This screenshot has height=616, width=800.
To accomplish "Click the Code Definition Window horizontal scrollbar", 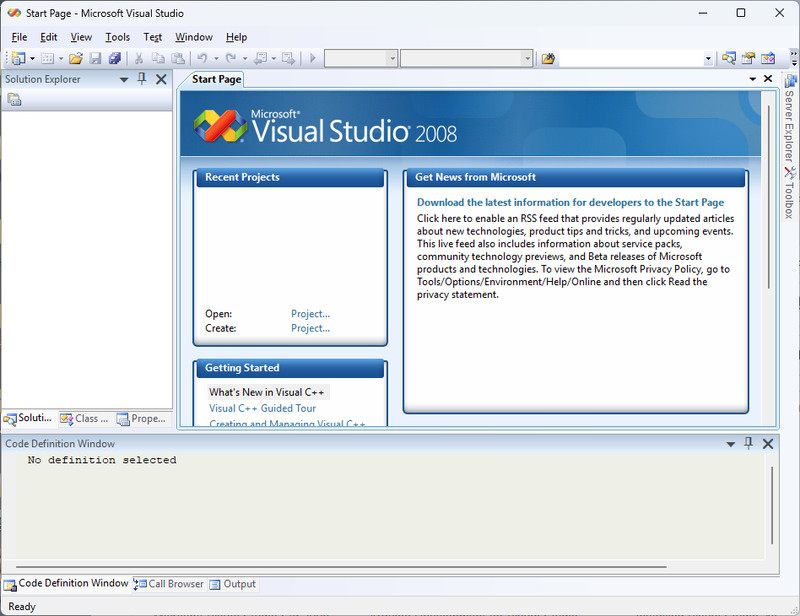I will (341, 566).
